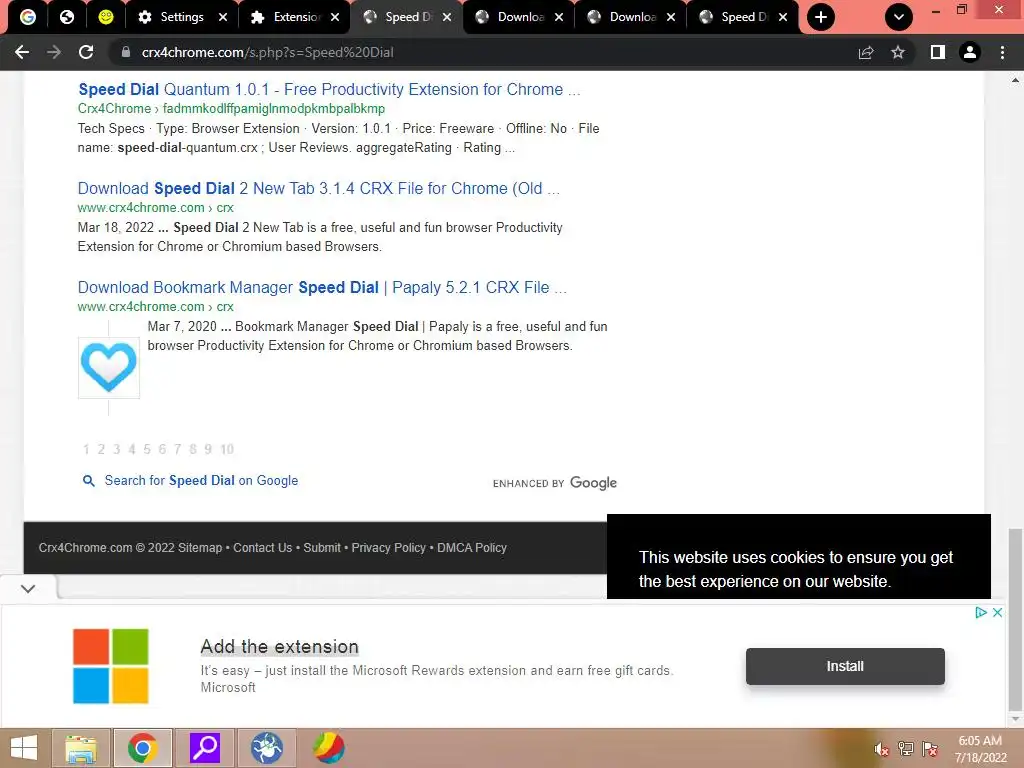1024x768 pixels.
Task: Click the Action Center flag icon
Action: point(930,749)
